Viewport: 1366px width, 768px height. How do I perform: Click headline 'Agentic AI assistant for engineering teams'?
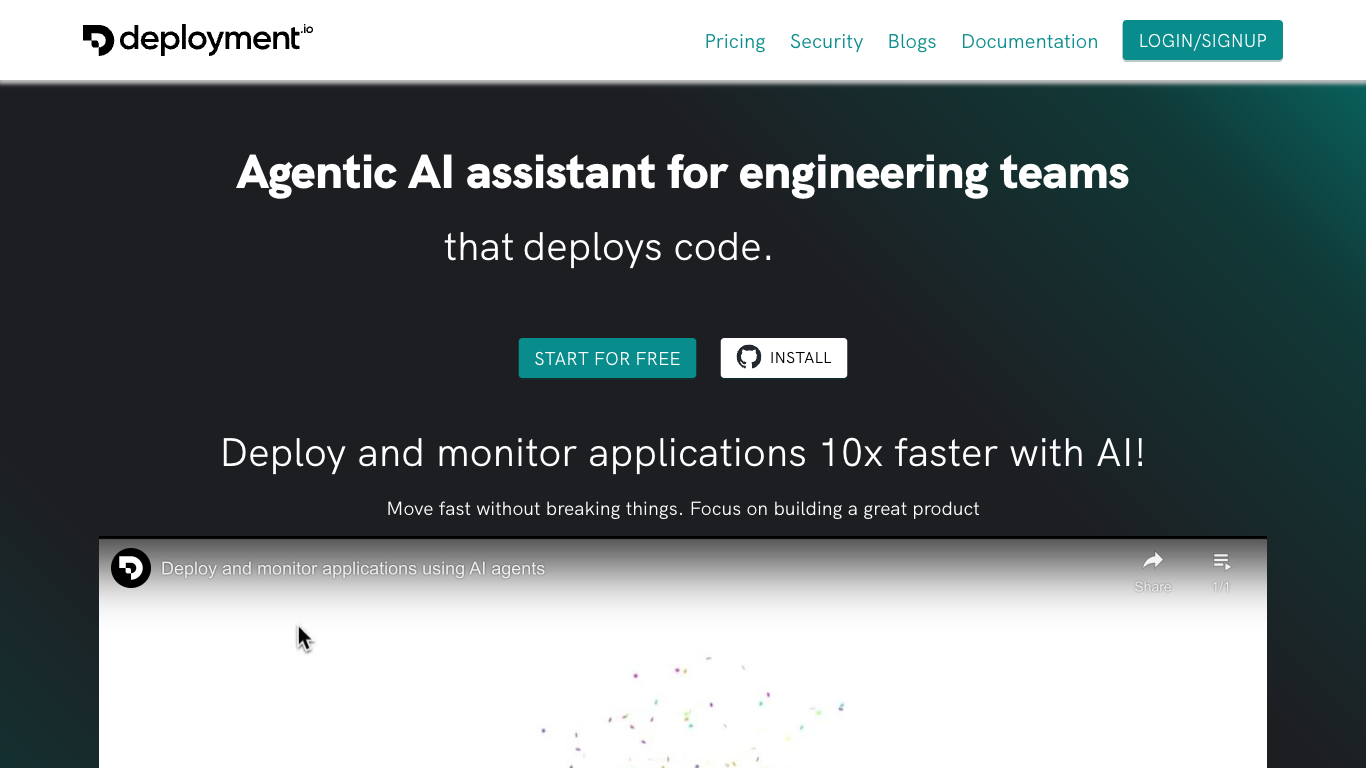pyautogui.click(x=683, y=173)
